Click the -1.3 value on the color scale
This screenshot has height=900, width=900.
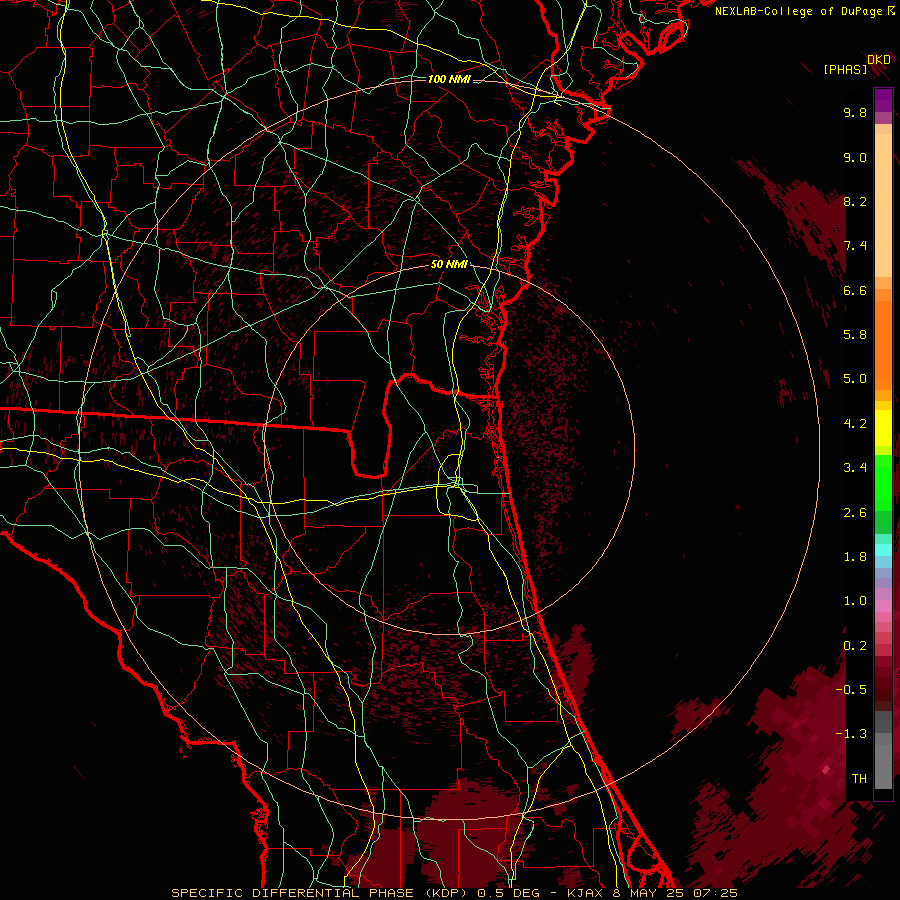(x=851, y=734)
